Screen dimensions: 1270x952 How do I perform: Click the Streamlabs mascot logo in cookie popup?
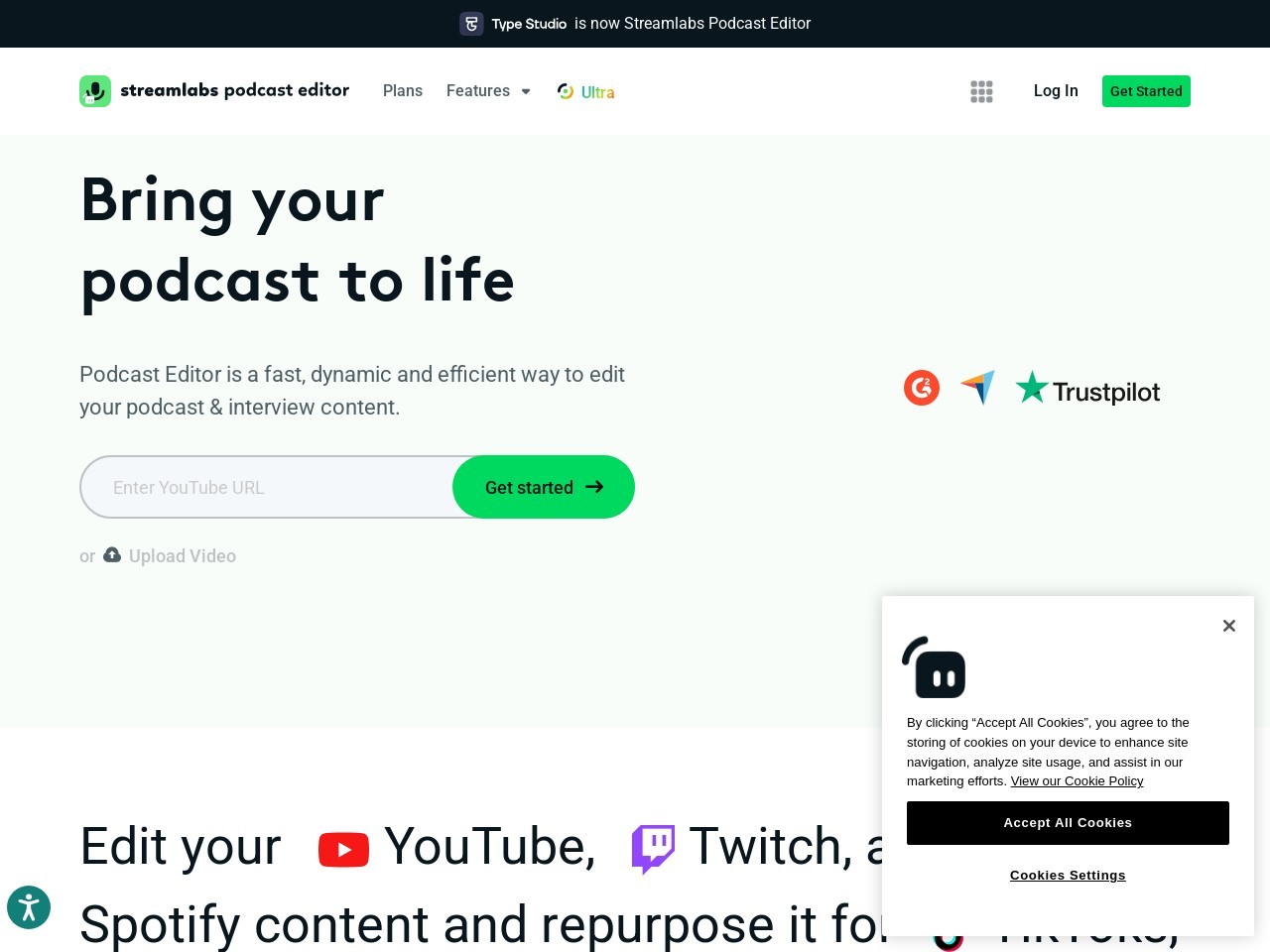tap(934, 667)
